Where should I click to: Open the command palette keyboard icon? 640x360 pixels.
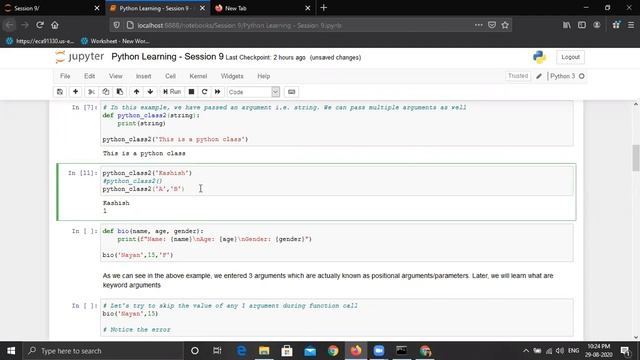[291, 92]
